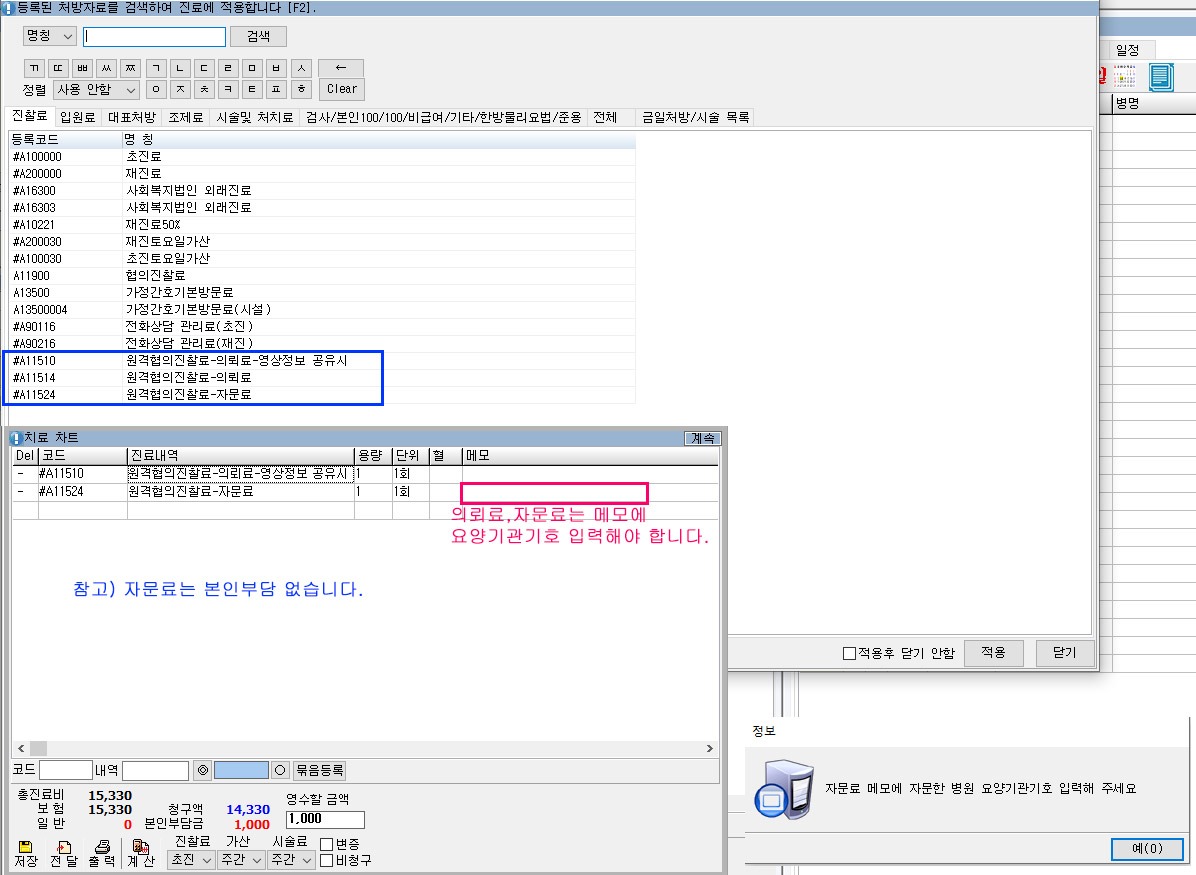1196x875 pixels.
Task: Expand the 정렬 사용 안함 dropdown
Action: pos(96,89)
